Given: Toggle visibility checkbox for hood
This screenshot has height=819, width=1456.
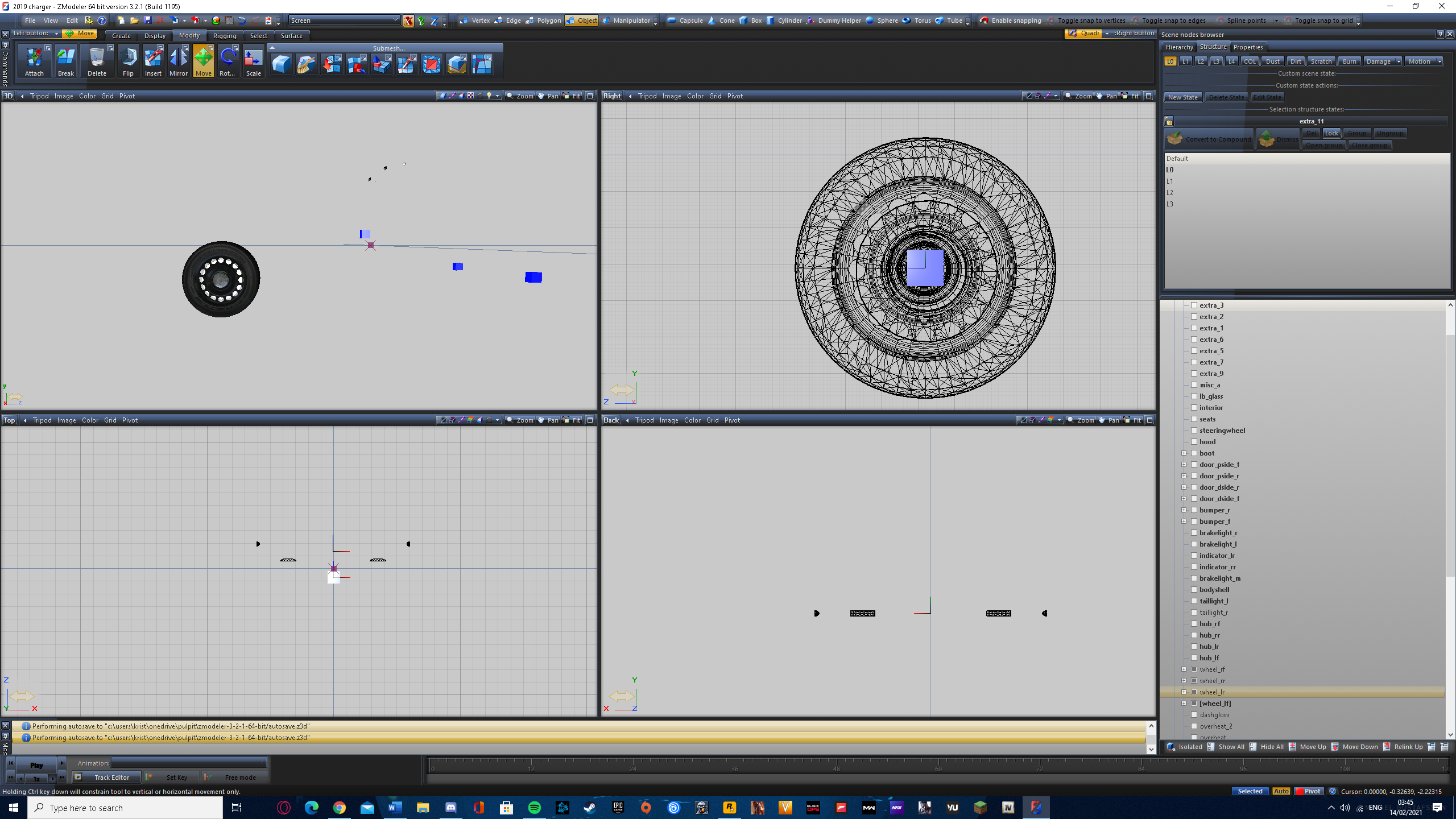Looking at the screenshot, I should click(1194, 442).
